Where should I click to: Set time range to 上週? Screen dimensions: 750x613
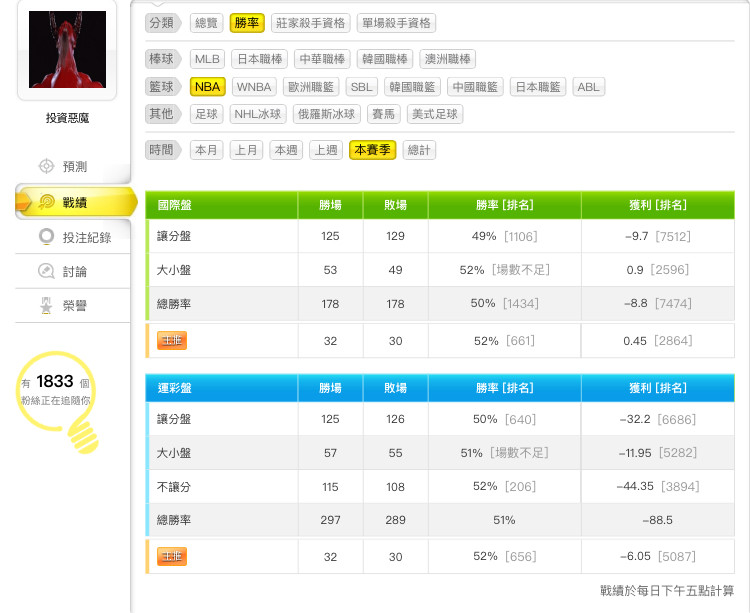pyautogui.click(x=326, y=150)
